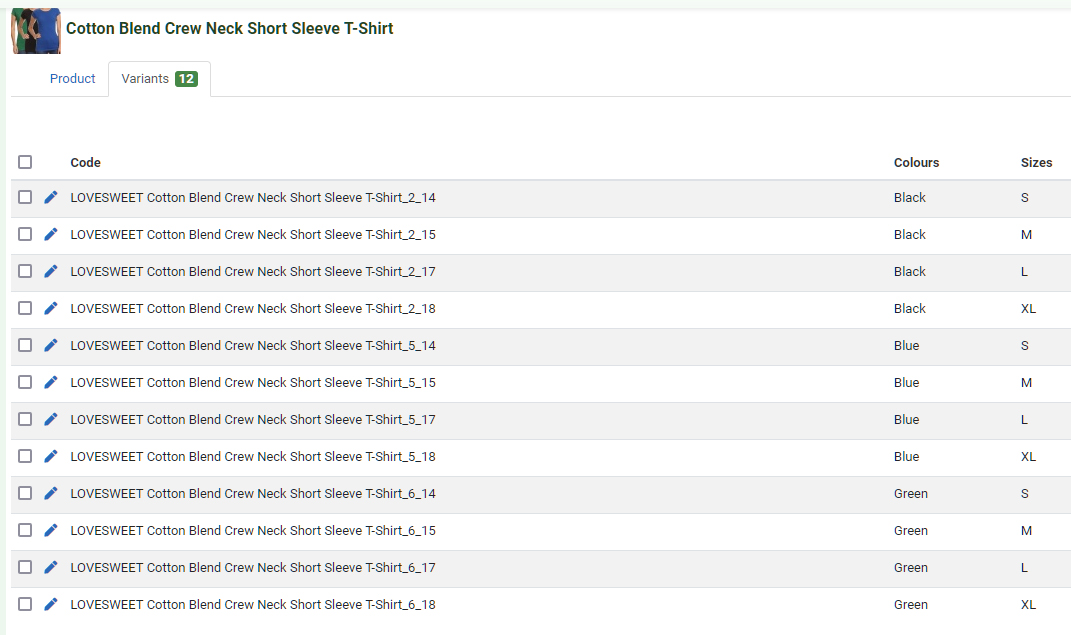Select checkbox for T-Shirt_2_17 Black L
The image size is (1071, 635).
tap(25, 271)
